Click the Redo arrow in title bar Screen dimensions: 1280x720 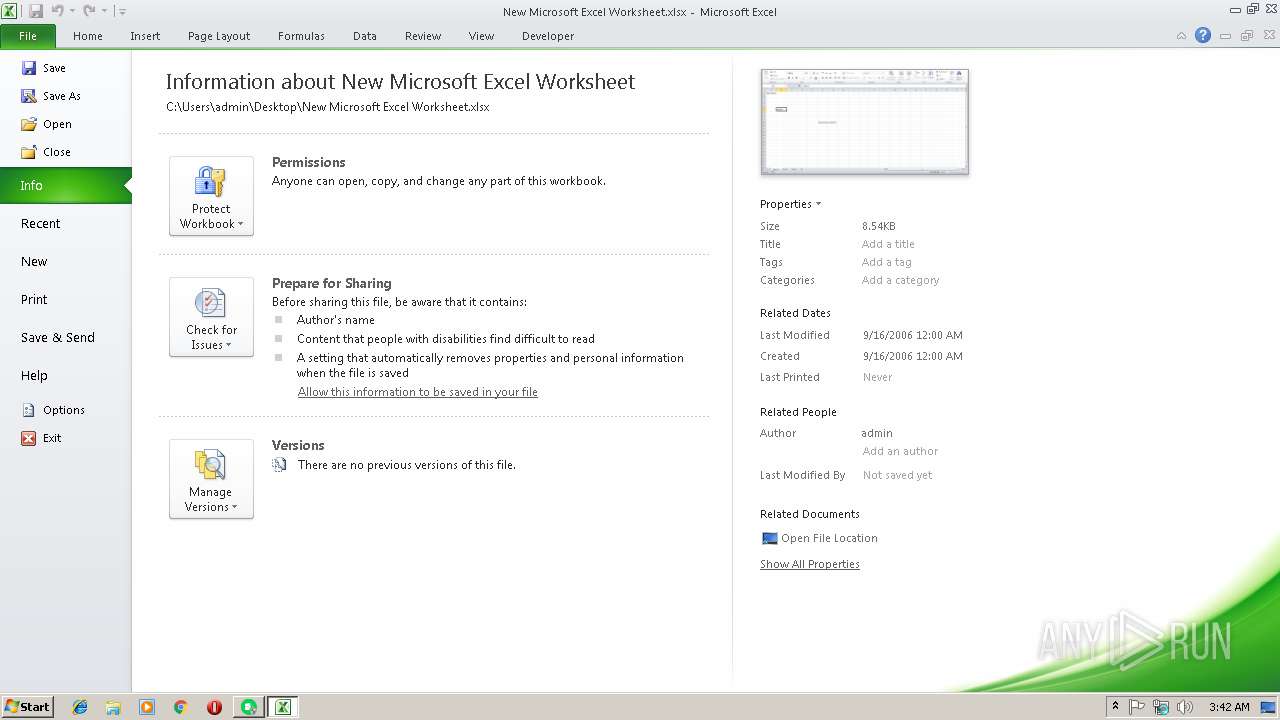point(89,11)
